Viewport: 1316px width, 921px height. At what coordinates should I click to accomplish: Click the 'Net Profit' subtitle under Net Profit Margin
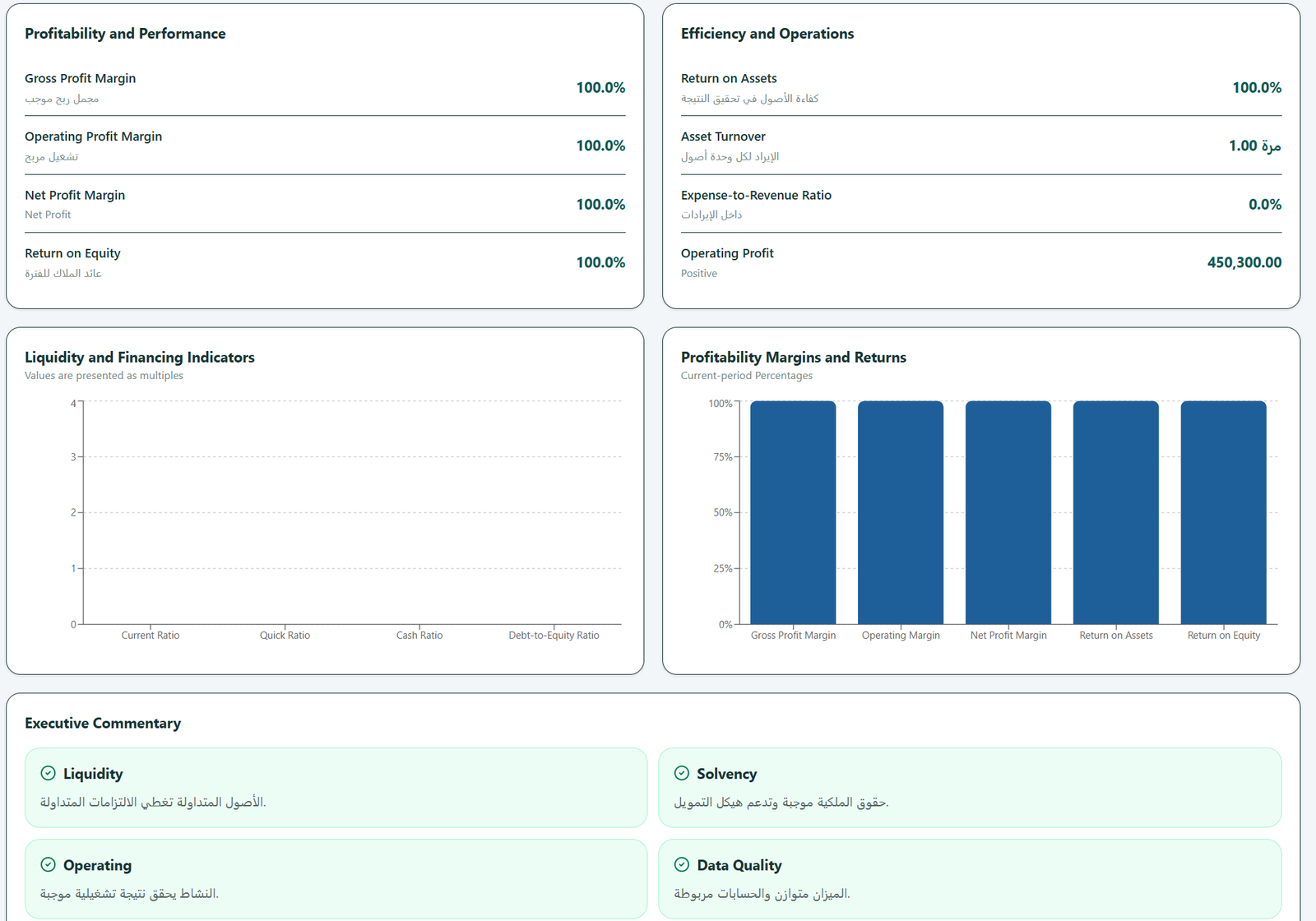(x=48, y=215)
